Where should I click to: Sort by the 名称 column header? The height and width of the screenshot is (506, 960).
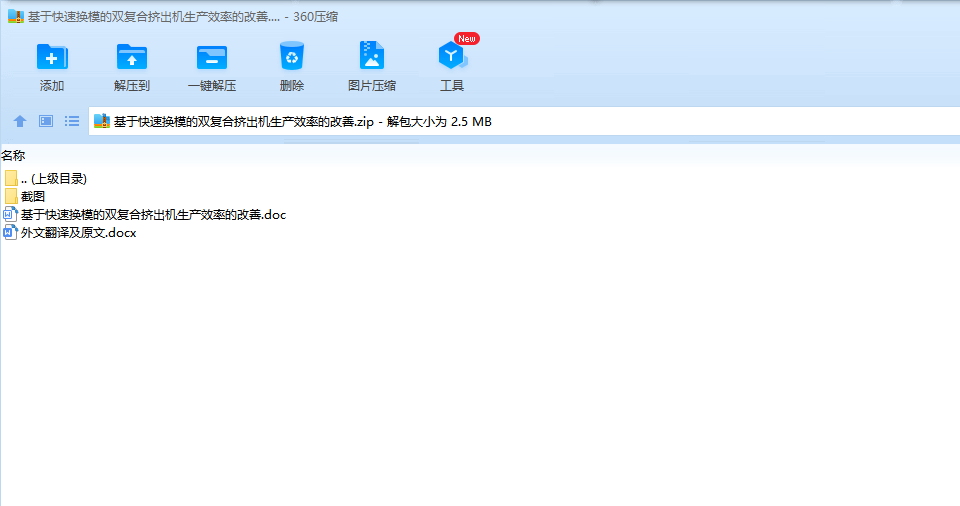coord(13,156)
